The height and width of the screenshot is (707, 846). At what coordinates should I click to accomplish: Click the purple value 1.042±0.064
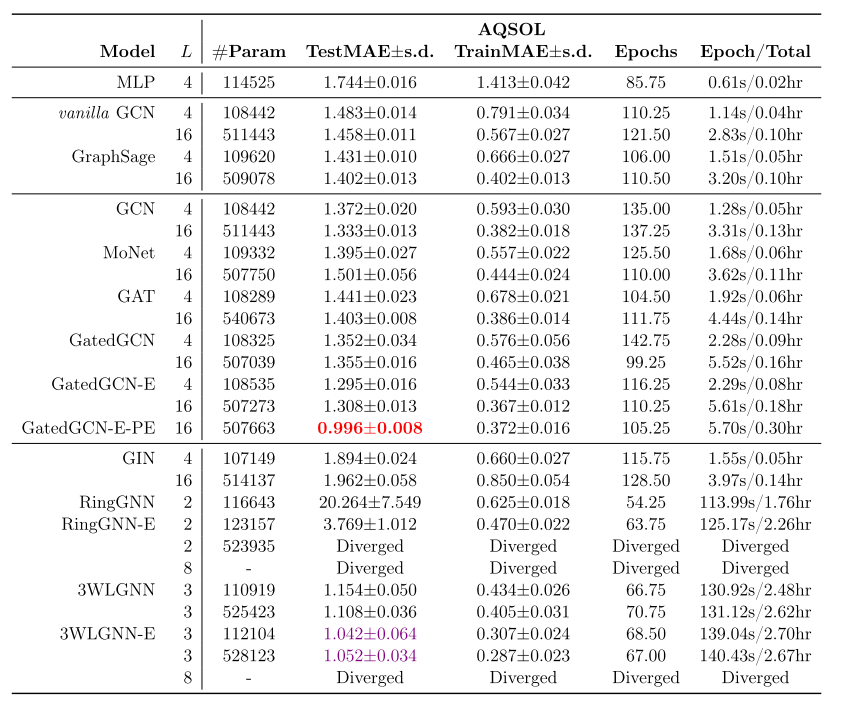tap(371, 633)
